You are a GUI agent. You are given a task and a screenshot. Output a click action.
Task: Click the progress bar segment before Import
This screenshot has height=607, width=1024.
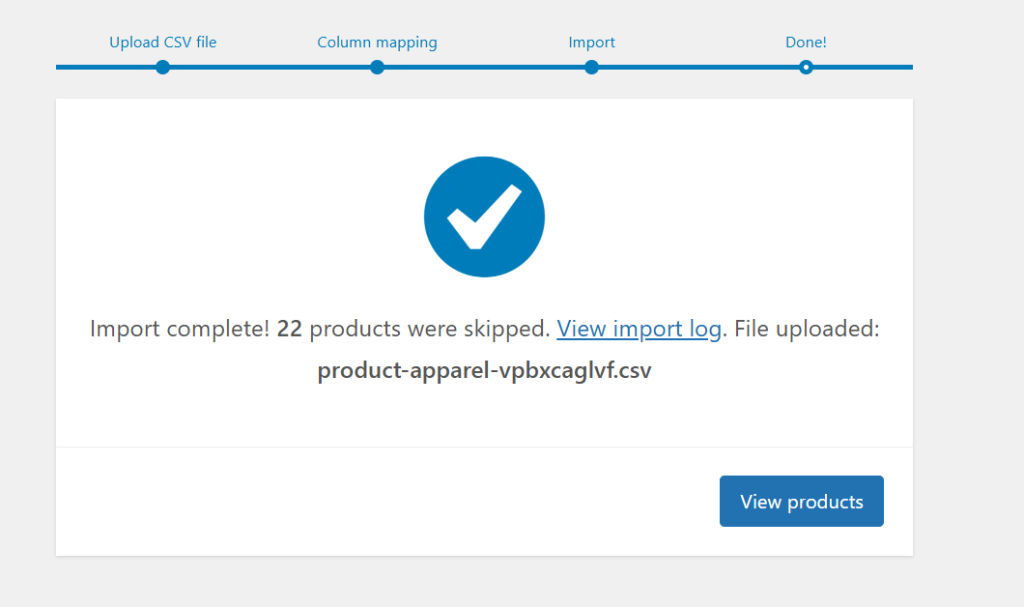point(485,67)
